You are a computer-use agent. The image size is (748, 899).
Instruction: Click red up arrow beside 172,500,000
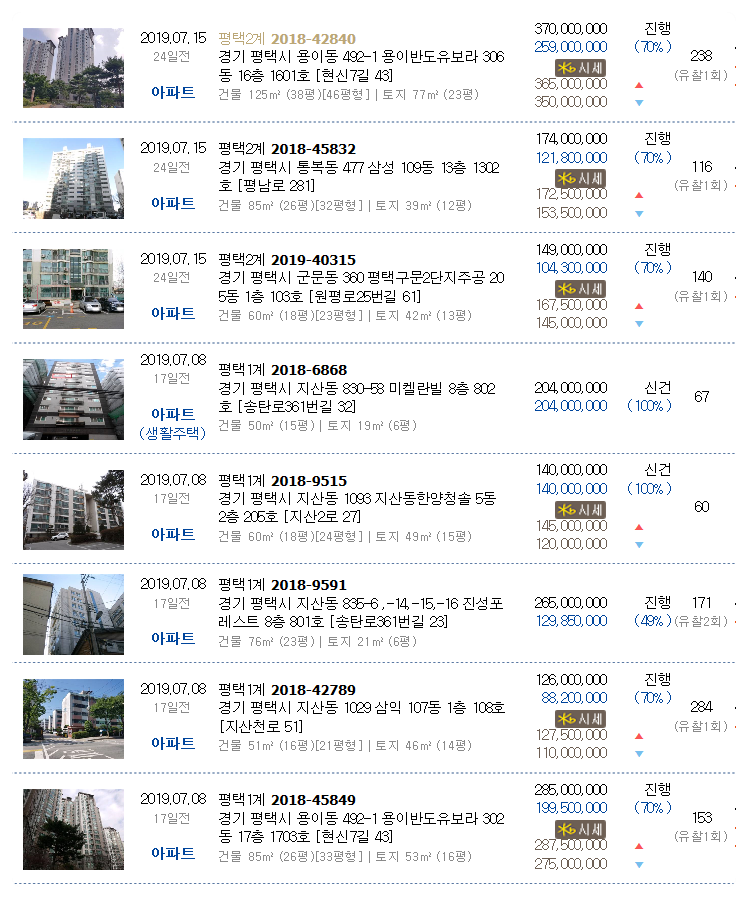[x=639, y=195]
